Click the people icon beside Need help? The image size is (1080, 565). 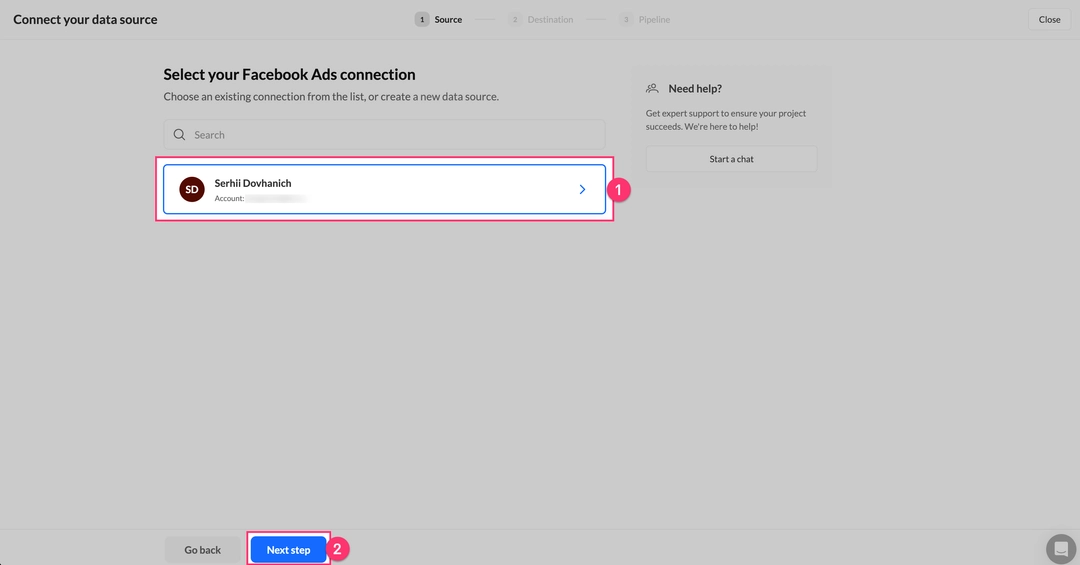[x=653, y=89]
